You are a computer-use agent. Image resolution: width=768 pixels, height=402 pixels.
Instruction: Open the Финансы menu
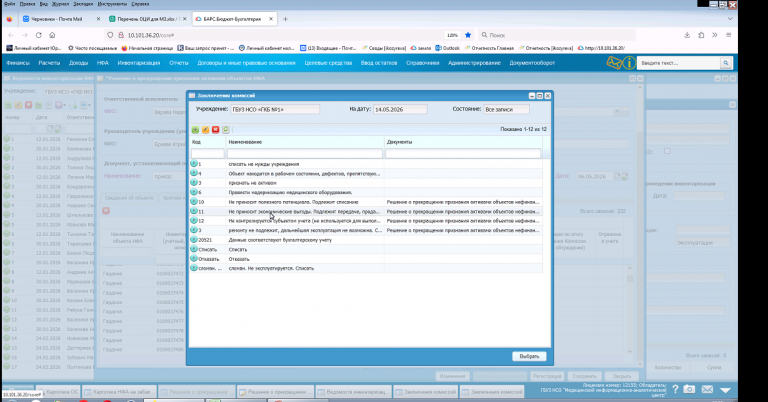[18, 63]
